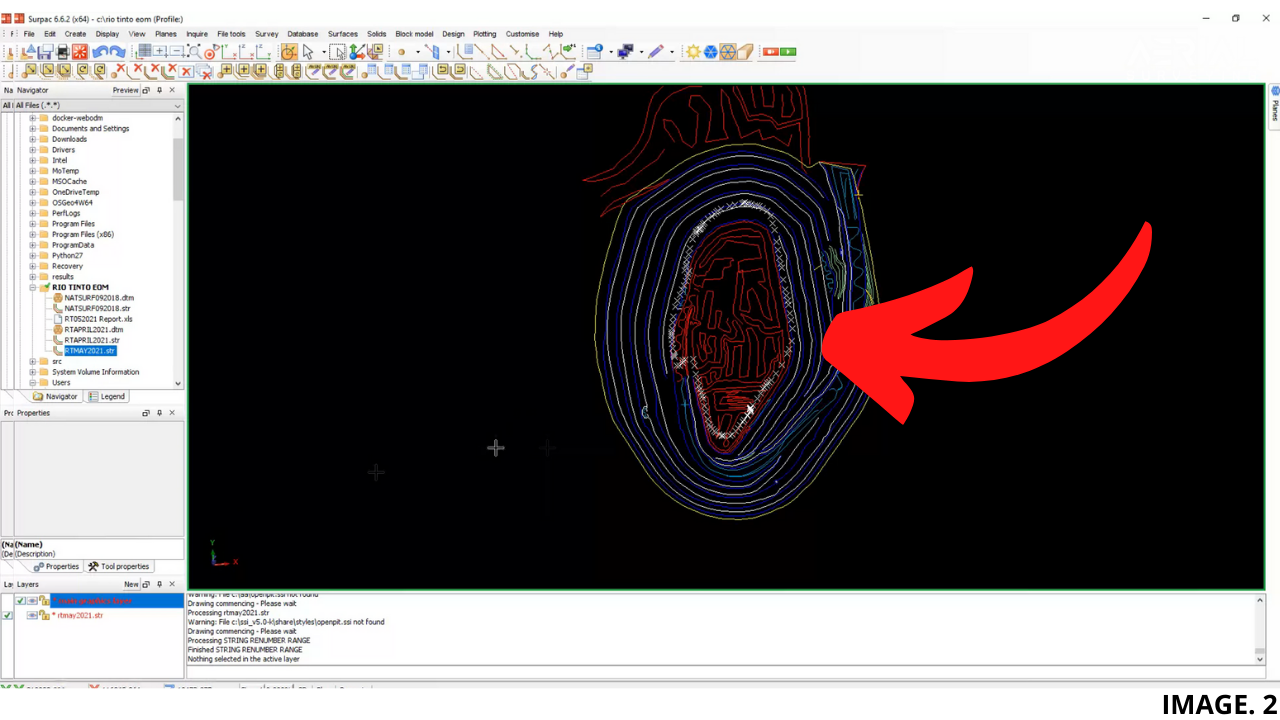Click the Zoom in toolbar icon
The image size is (1280, 720).
point(160,51)
